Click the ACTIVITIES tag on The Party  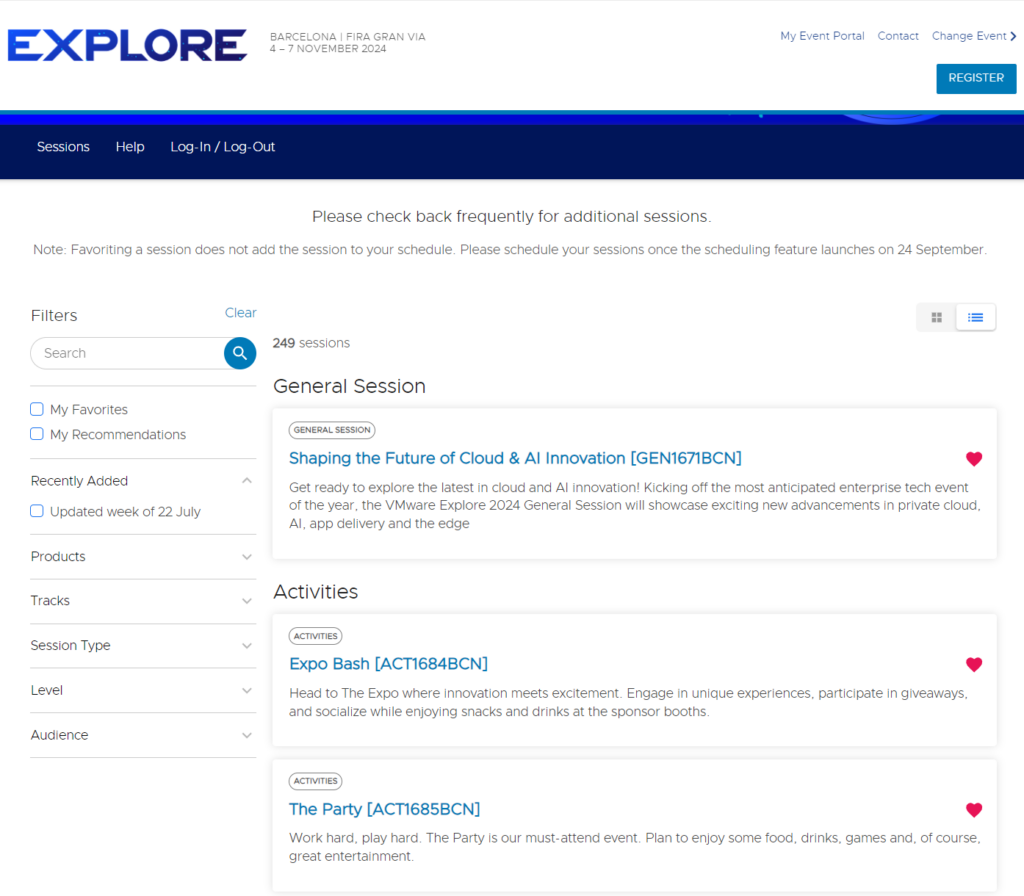click(x=315, y=781)
